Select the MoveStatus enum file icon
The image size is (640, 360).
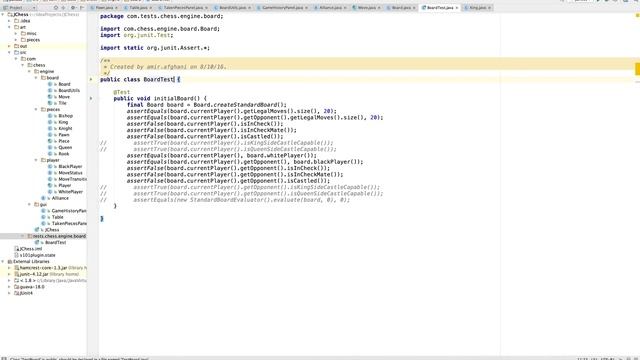point(50,173)
